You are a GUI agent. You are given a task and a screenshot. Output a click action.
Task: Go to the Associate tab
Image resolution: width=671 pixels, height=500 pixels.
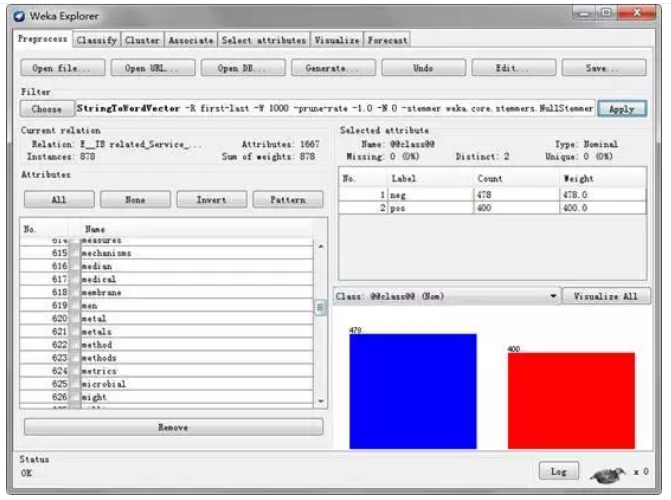coord(191,40)
